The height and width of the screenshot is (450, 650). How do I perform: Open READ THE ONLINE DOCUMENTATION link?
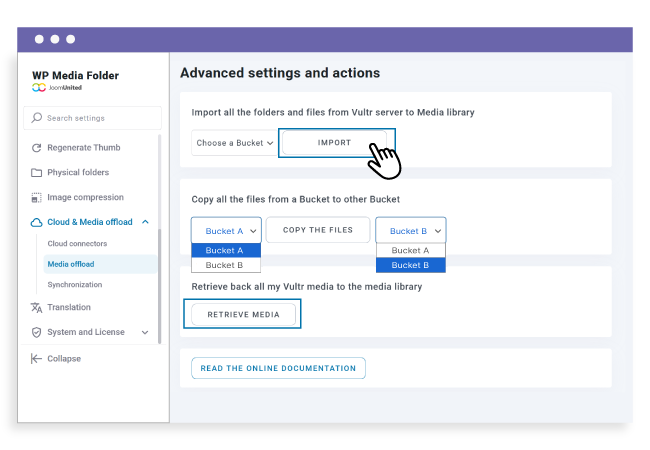[x=279, y=368]
